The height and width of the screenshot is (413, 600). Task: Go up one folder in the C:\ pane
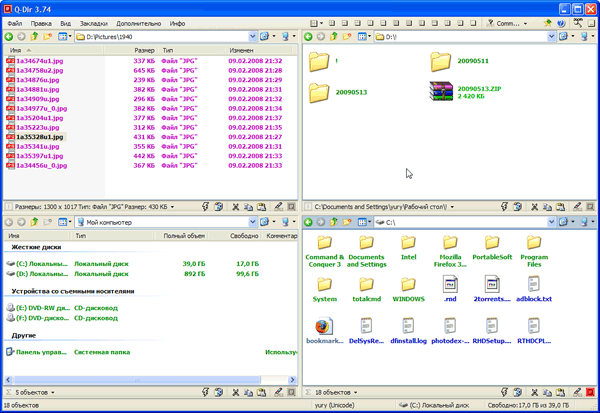point(334,222)
